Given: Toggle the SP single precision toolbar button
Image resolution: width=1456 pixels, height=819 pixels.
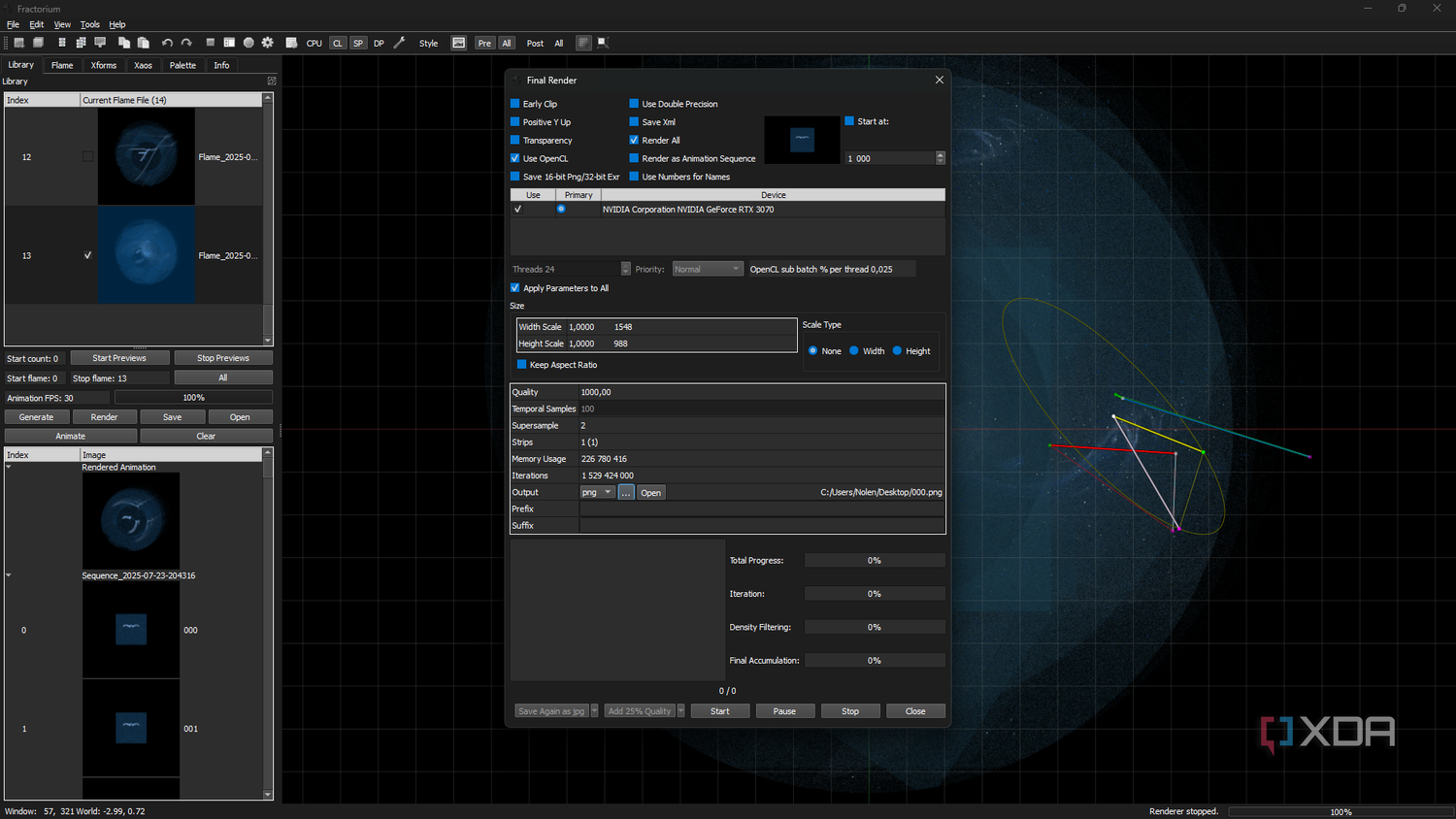Looking at the screenshot, I should pyautogui.click(x=358, y=43).
